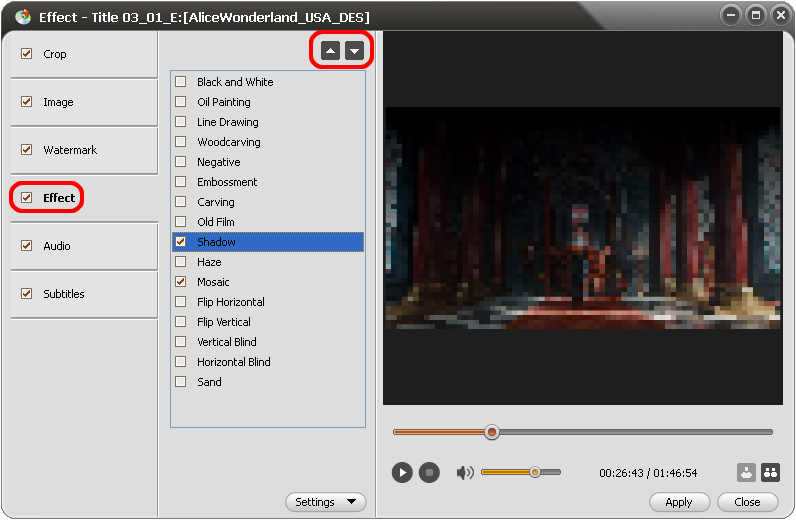Enable the Flip Vertical effect checkbox
Screen dimensions: 796x520
pyautogui.click(x=180, y=321)
